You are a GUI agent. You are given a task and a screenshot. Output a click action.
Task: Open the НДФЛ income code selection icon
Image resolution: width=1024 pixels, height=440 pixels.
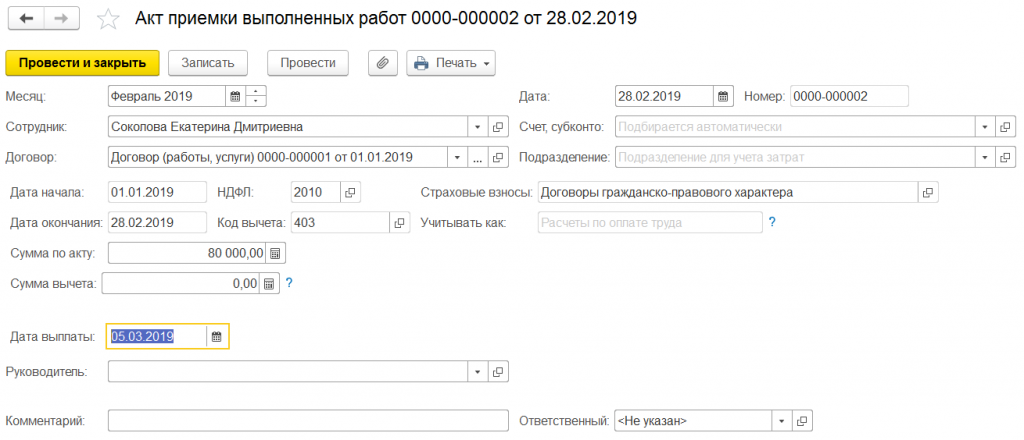[350, 192]
